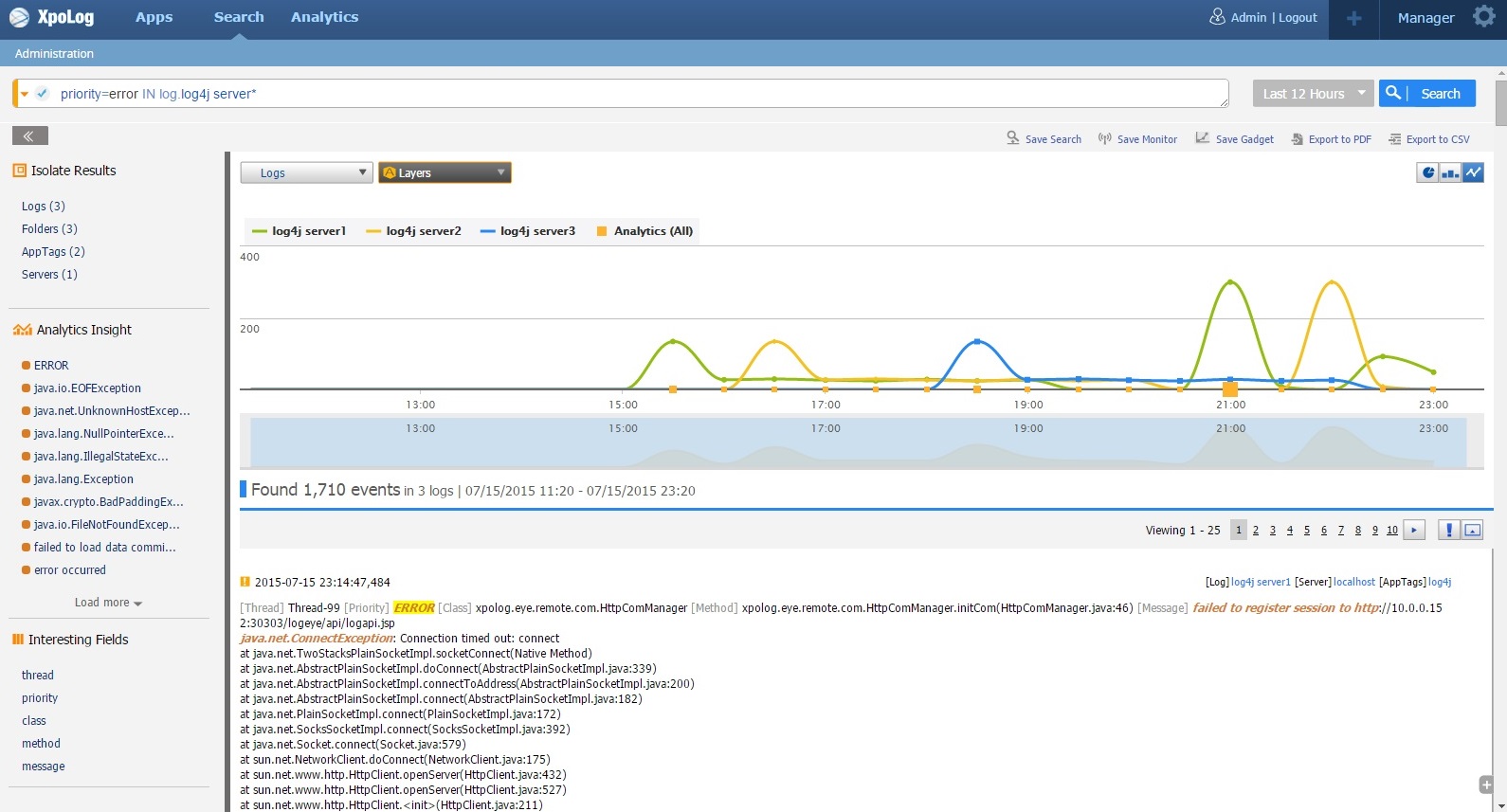The width and height of the screenshot is (1507, 812).
Task: Click the blue Search button
Action: pyautogui.click(x=1427, y=94)
